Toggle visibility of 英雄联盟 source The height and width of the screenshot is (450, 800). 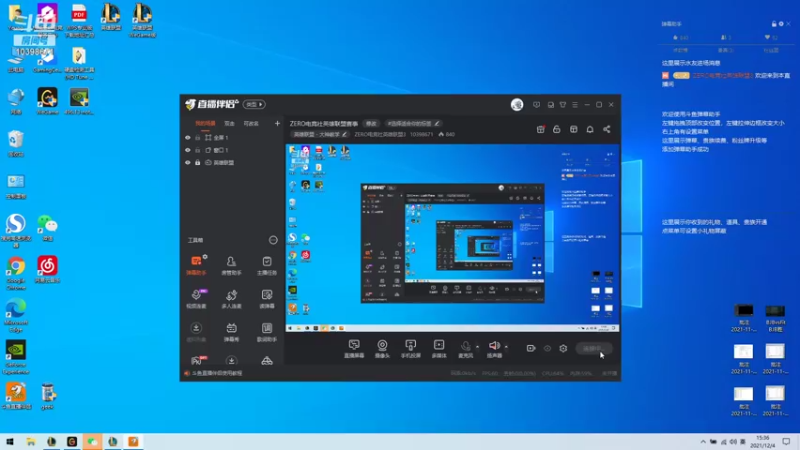pyautogui.click(x=188, y=162)
